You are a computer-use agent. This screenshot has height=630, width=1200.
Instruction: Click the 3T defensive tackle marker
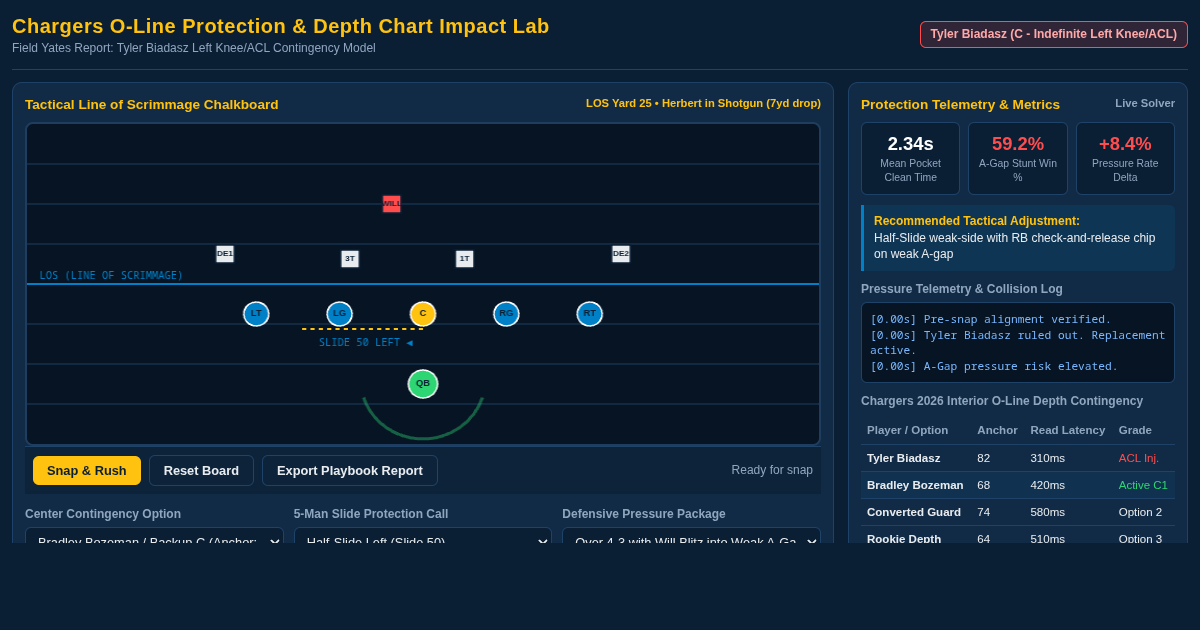click(350, 259)
